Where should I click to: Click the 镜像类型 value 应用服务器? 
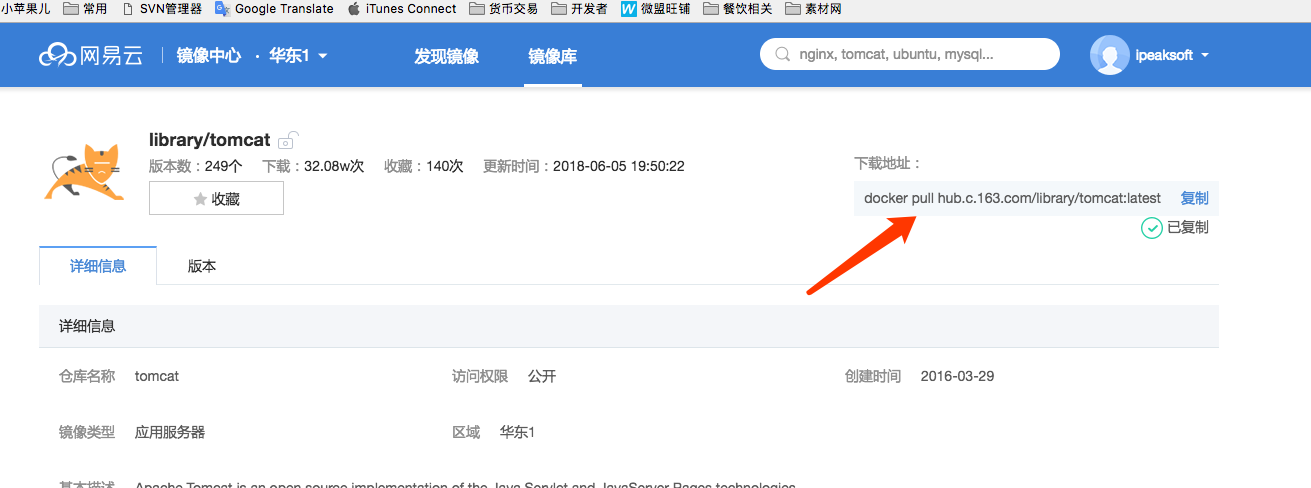pos(170,433)
